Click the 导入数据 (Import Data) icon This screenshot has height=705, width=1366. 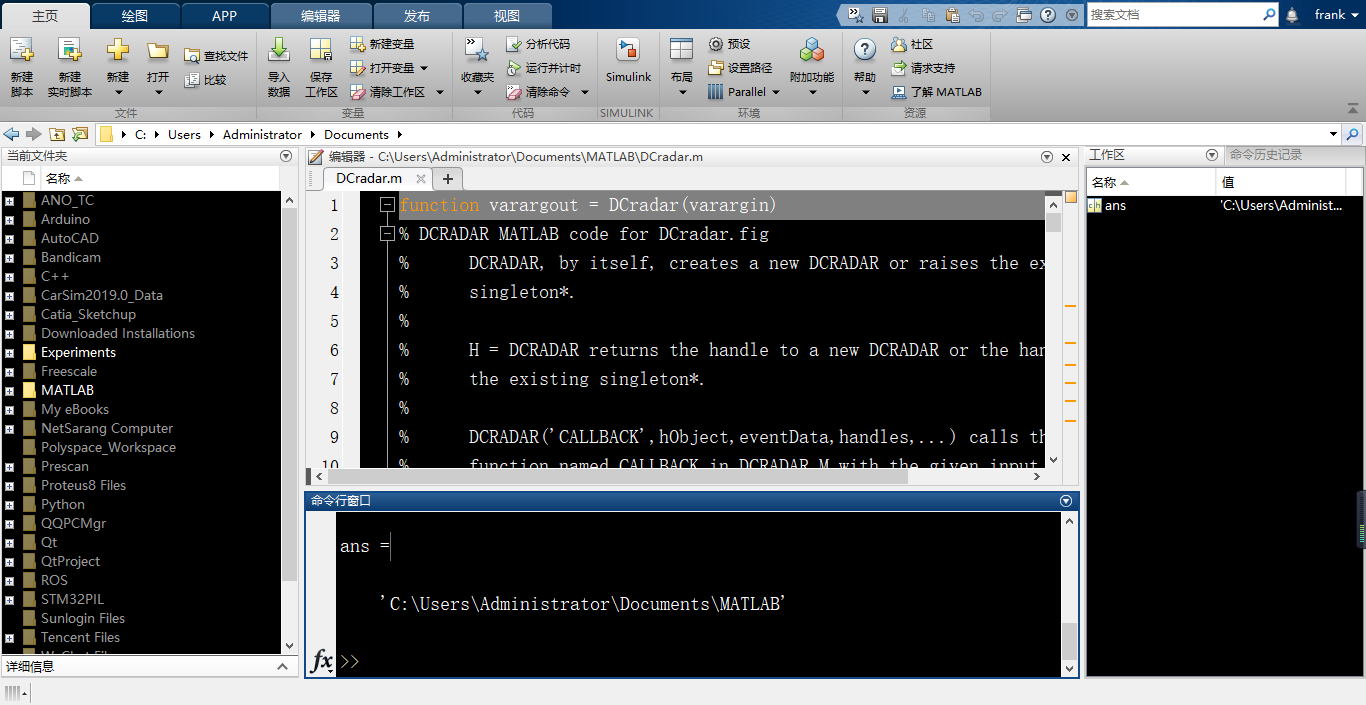pyautogui.click(x=278, y=62)
